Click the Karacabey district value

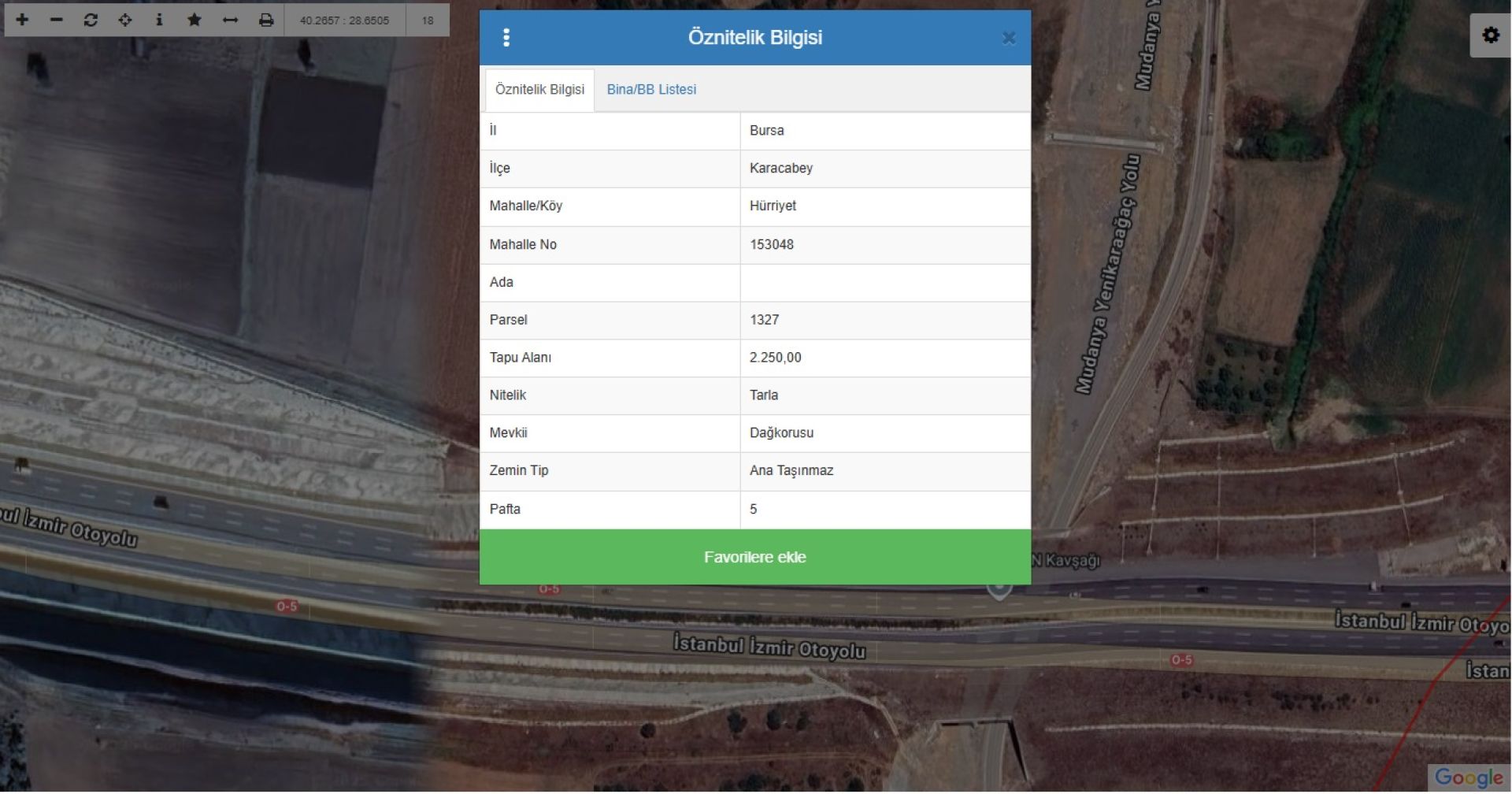[x=781, y=168]
